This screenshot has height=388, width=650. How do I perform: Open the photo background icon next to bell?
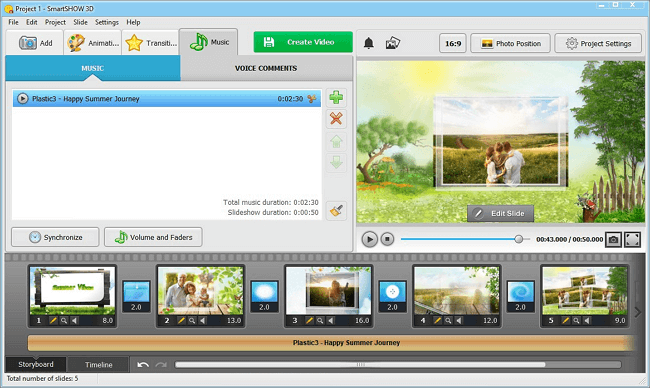(393, 43)
